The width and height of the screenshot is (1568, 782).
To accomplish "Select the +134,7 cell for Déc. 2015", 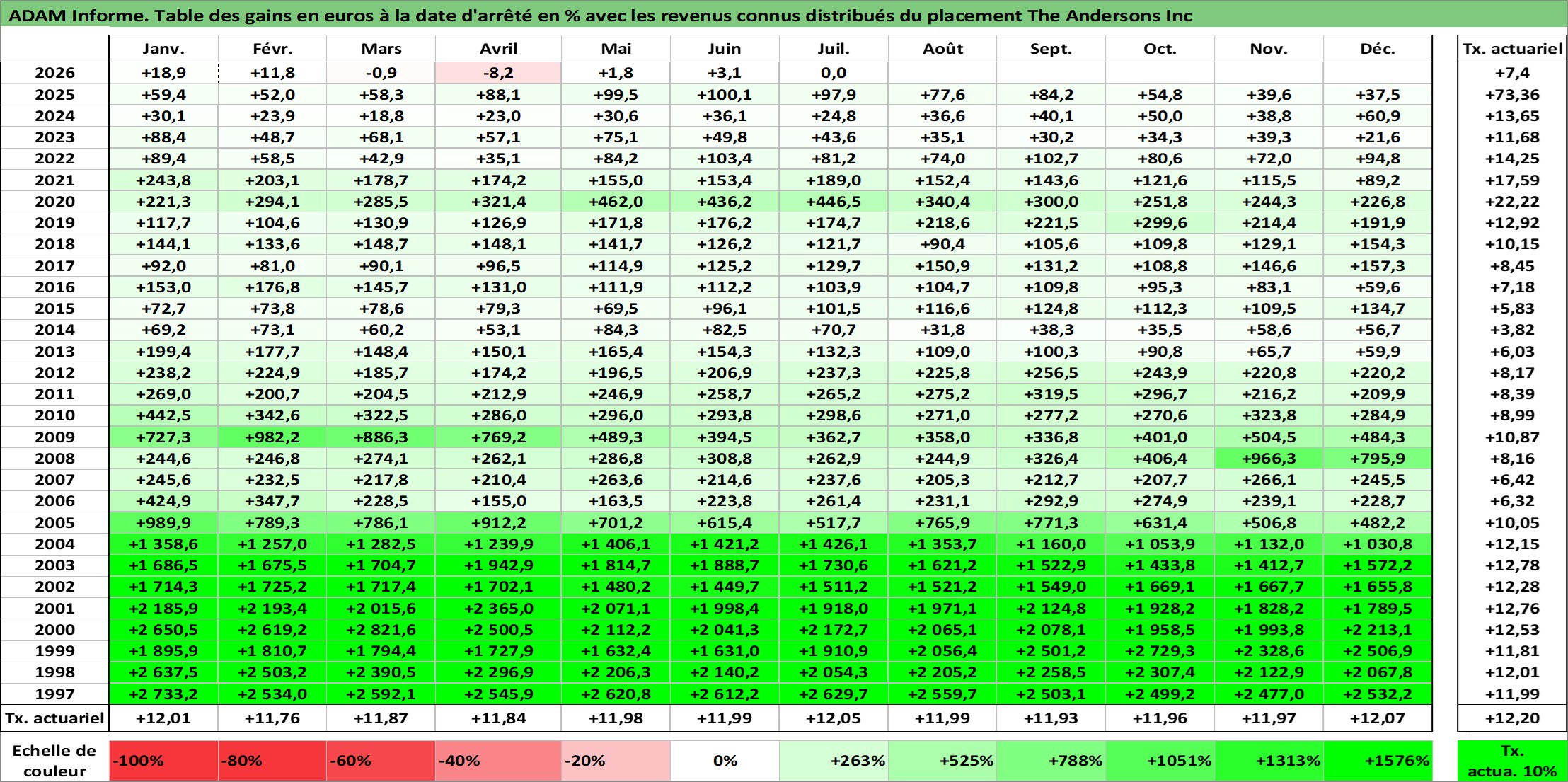I will tap(1378, 309).
